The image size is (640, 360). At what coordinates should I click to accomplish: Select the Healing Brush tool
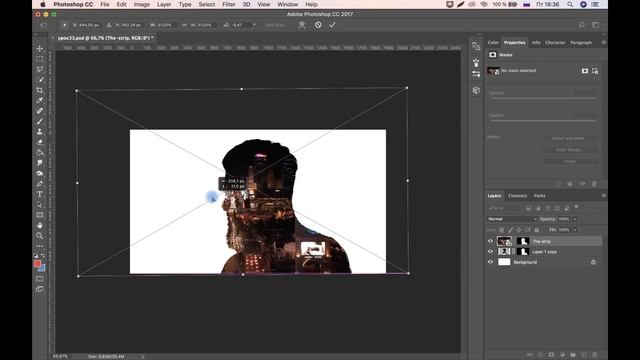[40, 111]
